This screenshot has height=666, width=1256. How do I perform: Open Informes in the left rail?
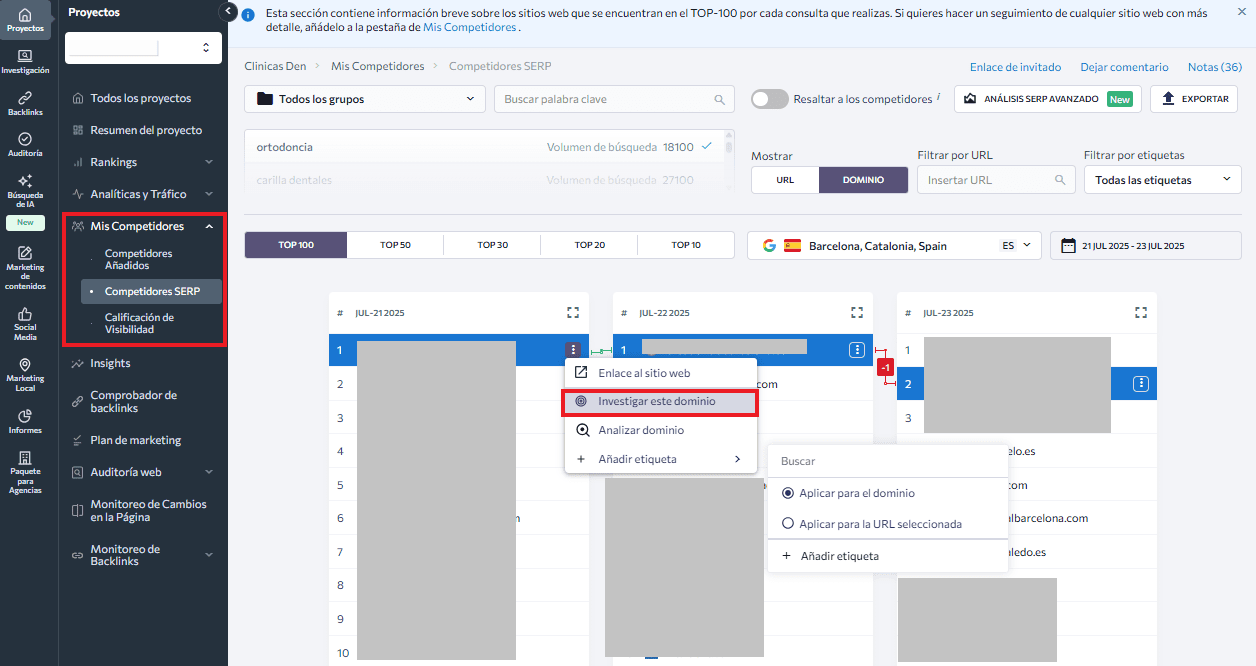click(x=25, y=421)
